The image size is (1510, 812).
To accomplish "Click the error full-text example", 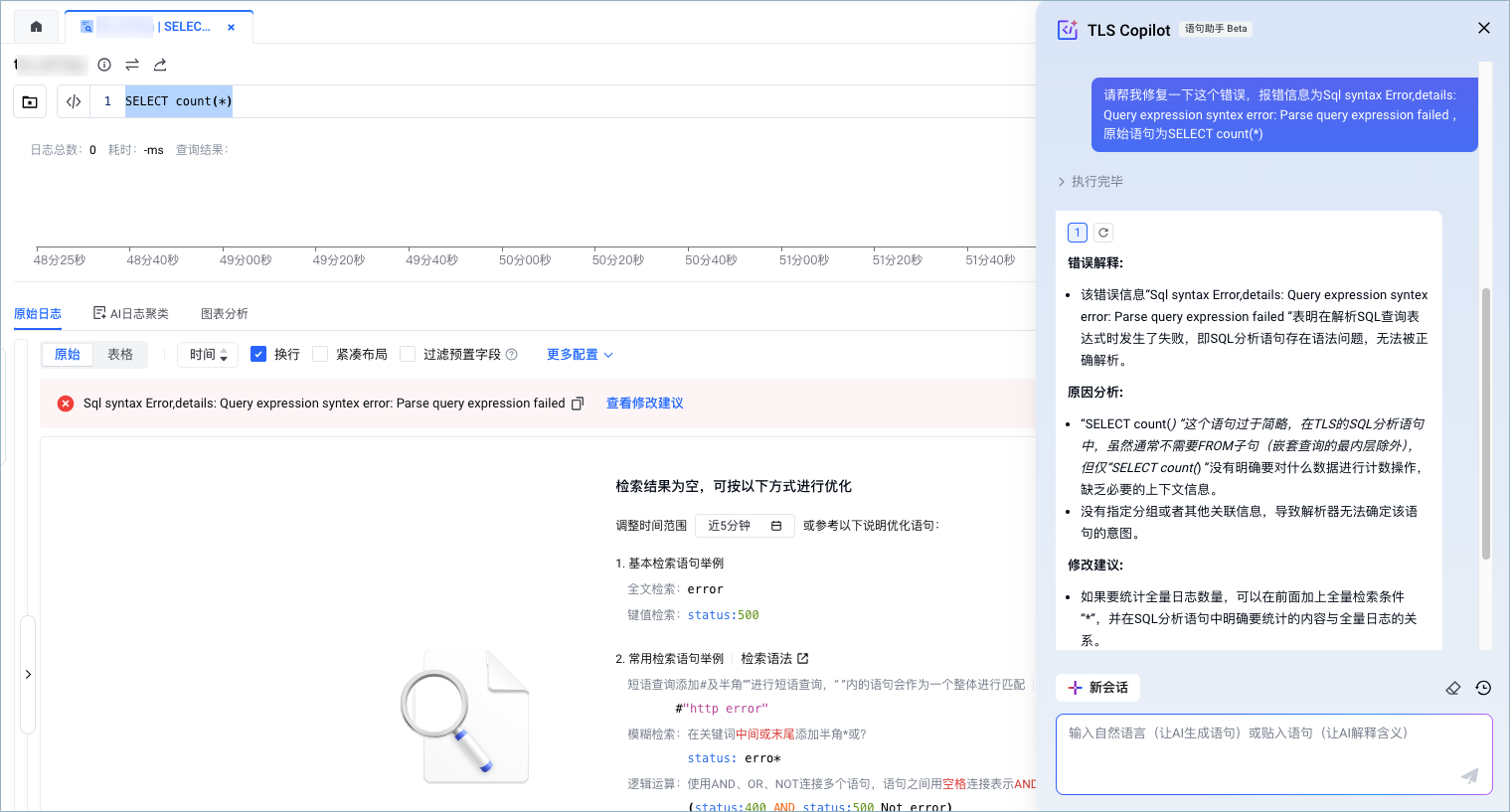I will click(706, 589).
